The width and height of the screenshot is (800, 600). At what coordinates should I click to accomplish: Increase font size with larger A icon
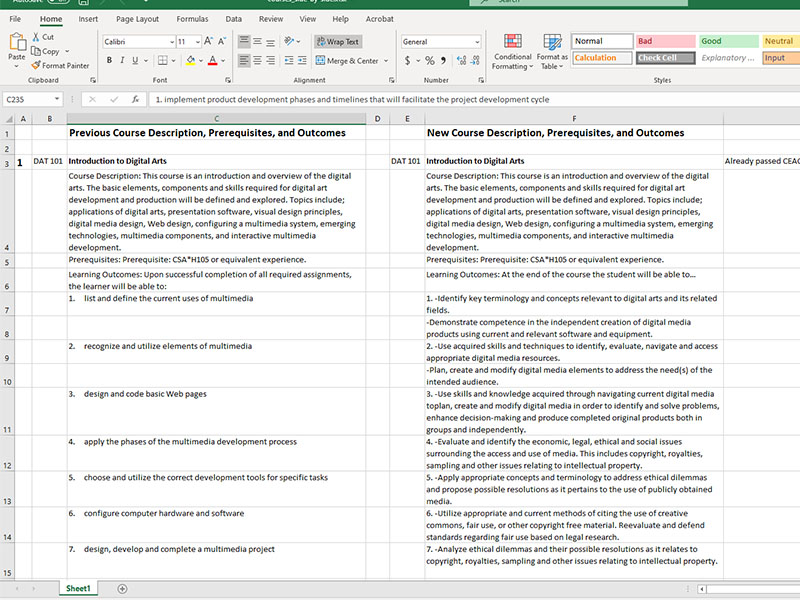coord(208,41)
